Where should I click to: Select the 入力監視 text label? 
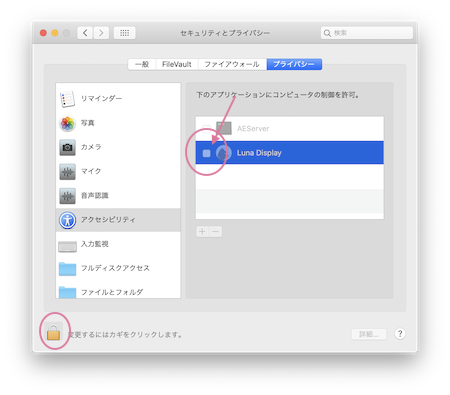[x=95, y=244]
